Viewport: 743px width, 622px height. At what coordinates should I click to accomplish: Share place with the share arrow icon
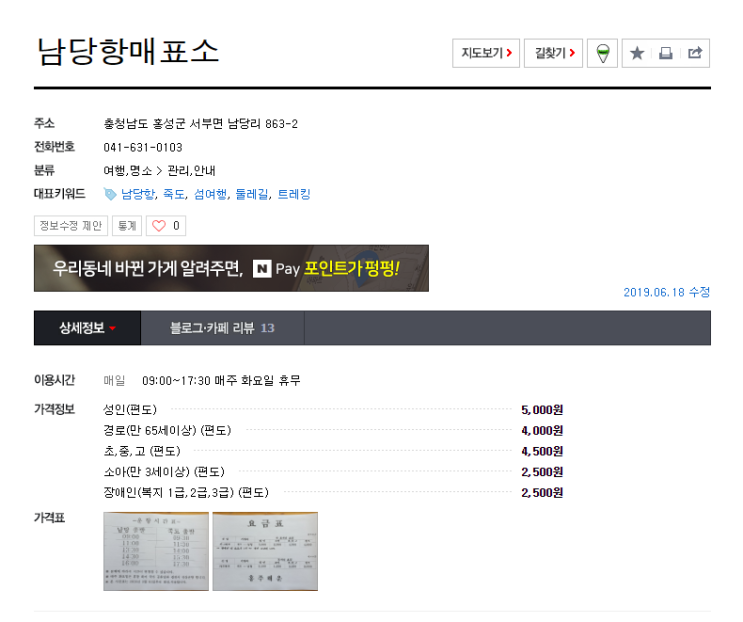coord(695,53)
